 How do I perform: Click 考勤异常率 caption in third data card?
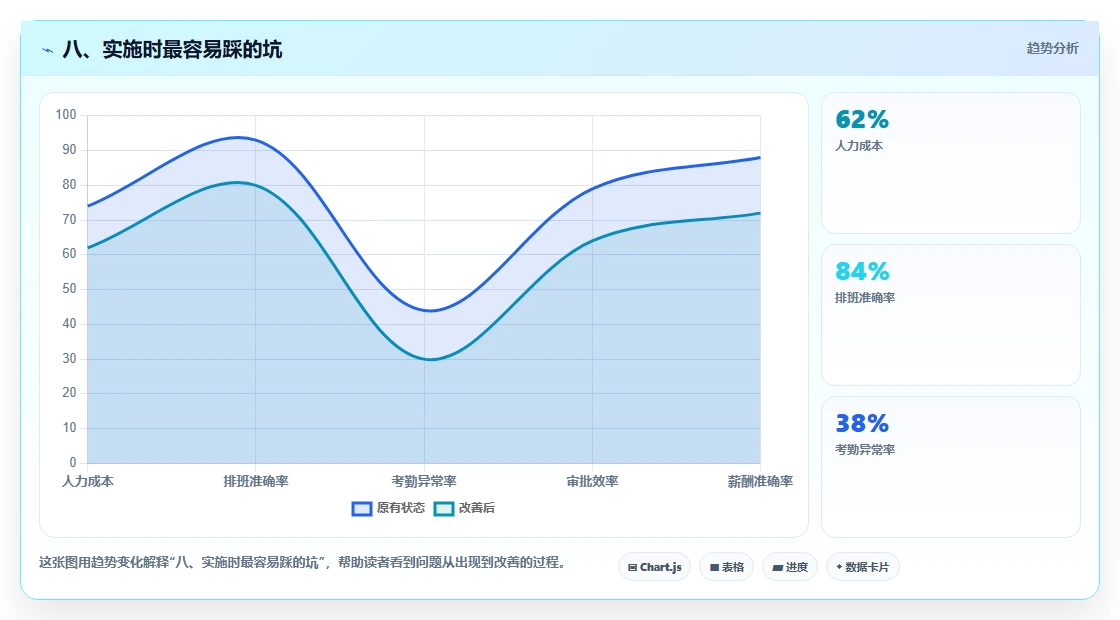point(865,450)
